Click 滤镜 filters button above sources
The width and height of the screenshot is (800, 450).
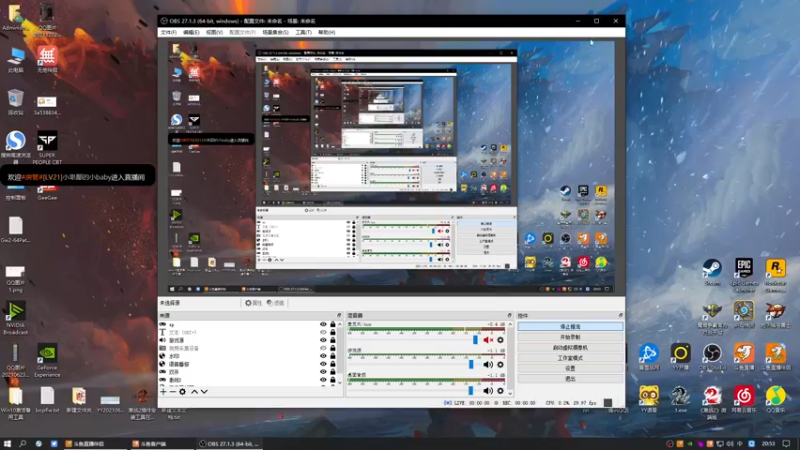coord(276,303)
